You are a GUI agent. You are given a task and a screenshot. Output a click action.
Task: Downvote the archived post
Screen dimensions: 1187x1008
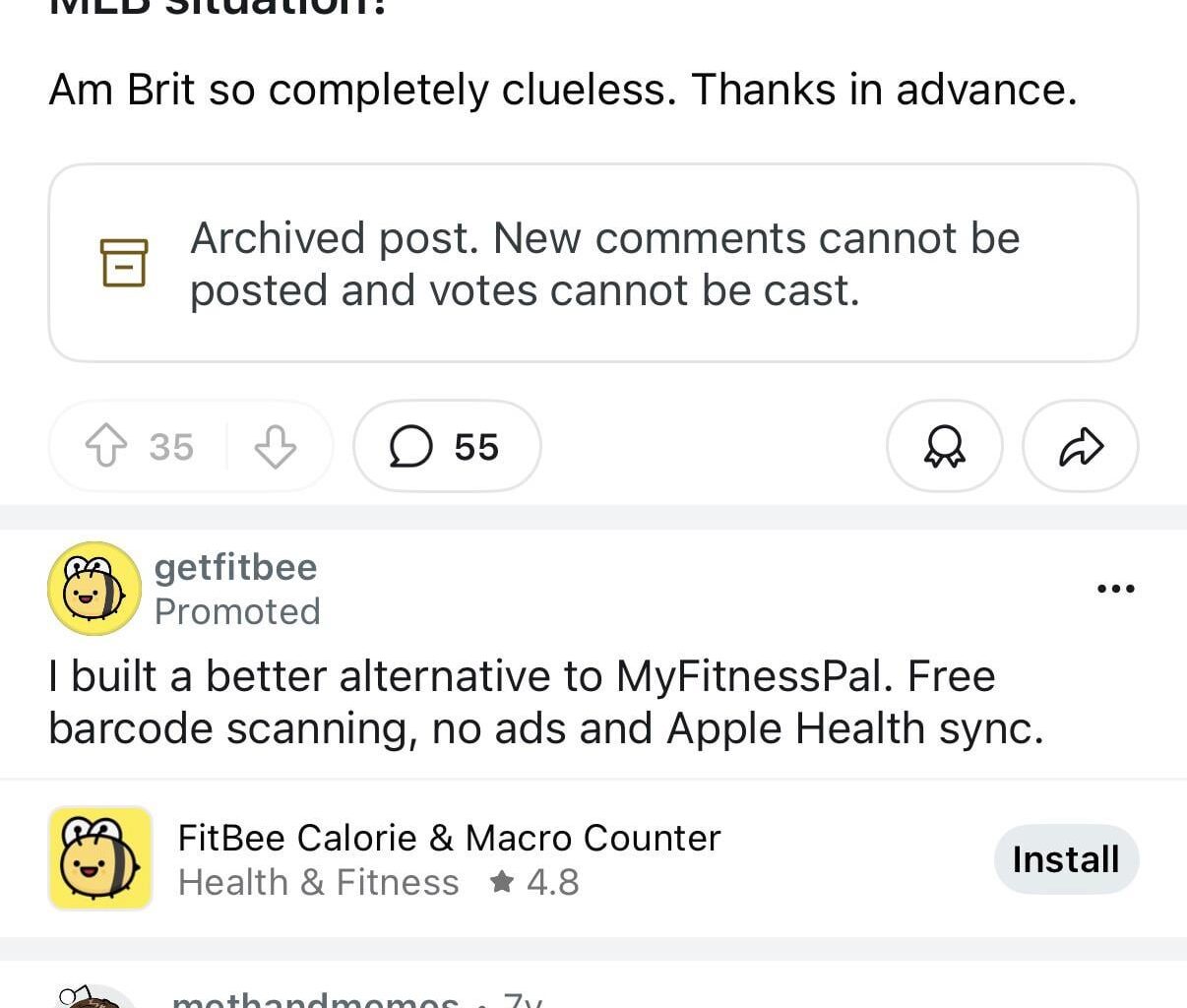point(275,447)
